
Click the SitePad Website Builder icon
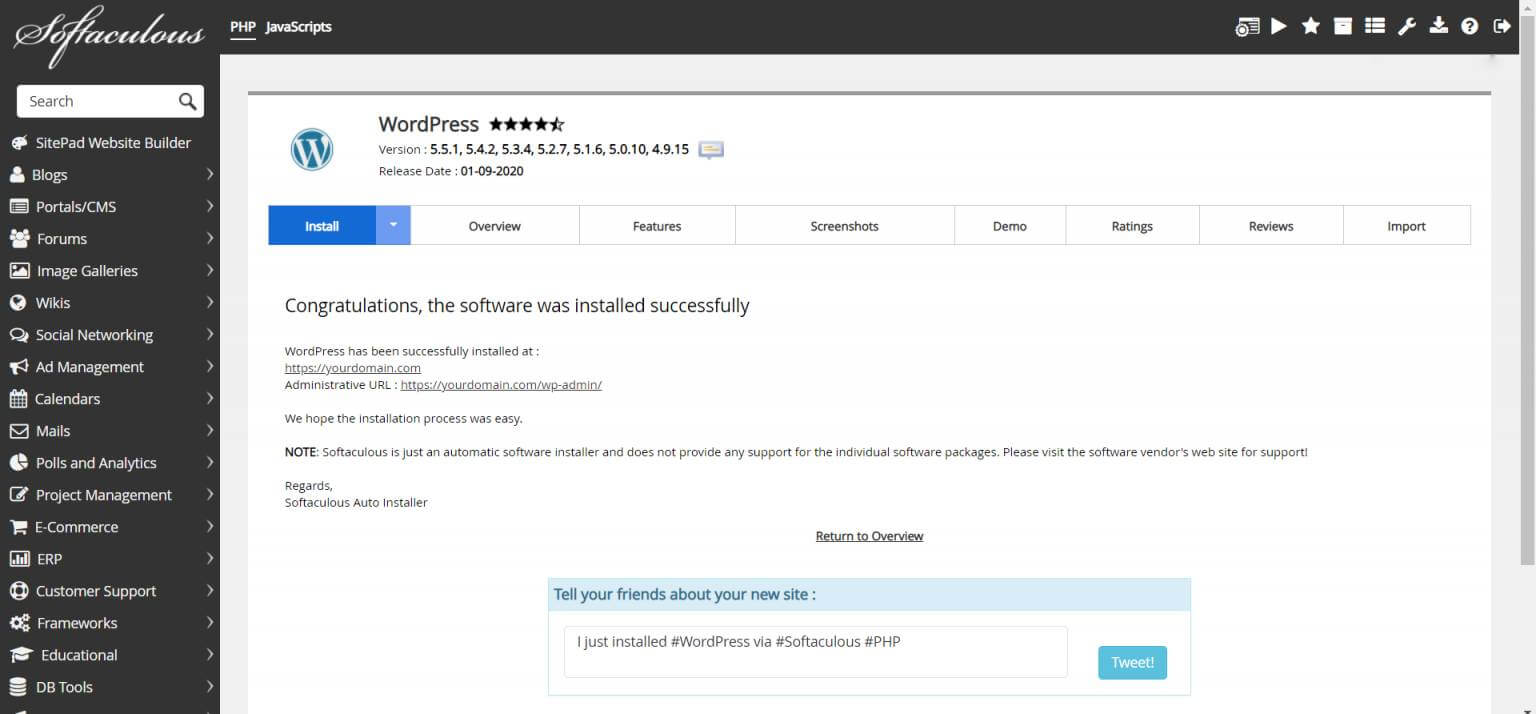point(19,143)
